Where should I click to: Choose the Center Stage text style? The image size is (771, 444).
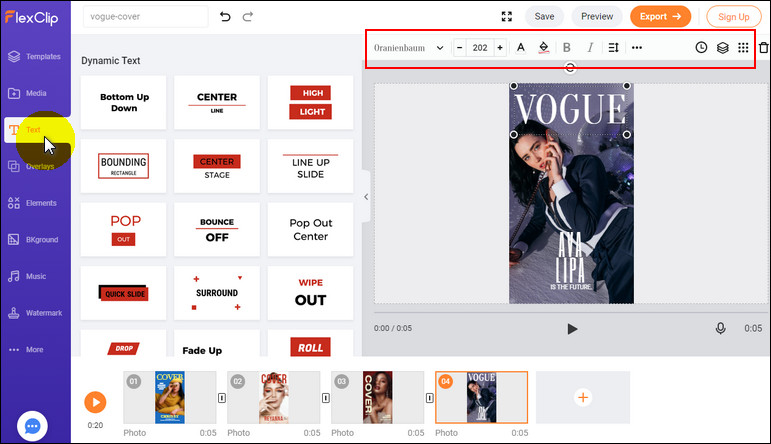tap(217, 166)
